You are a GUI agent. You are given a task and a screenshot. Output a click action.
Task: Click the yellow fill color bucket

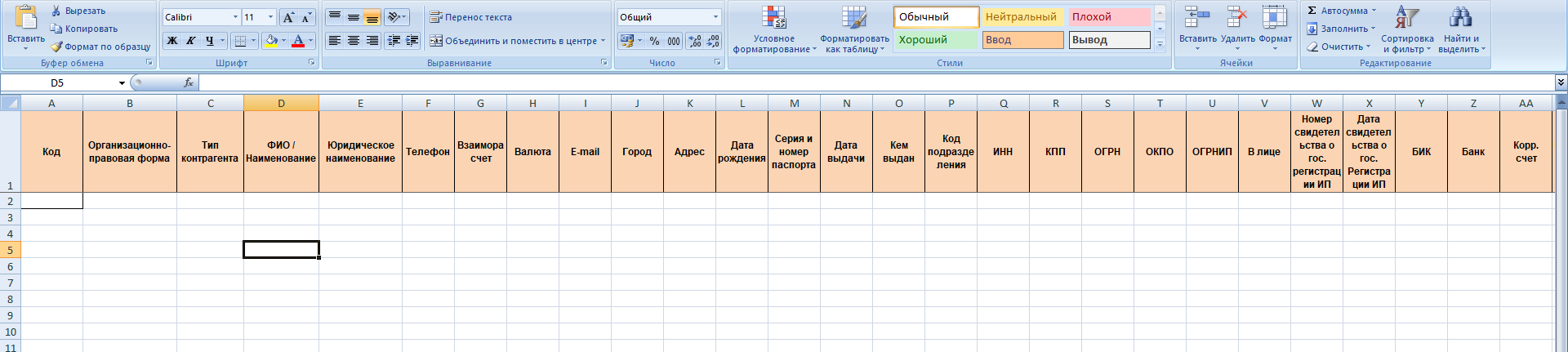270,41
